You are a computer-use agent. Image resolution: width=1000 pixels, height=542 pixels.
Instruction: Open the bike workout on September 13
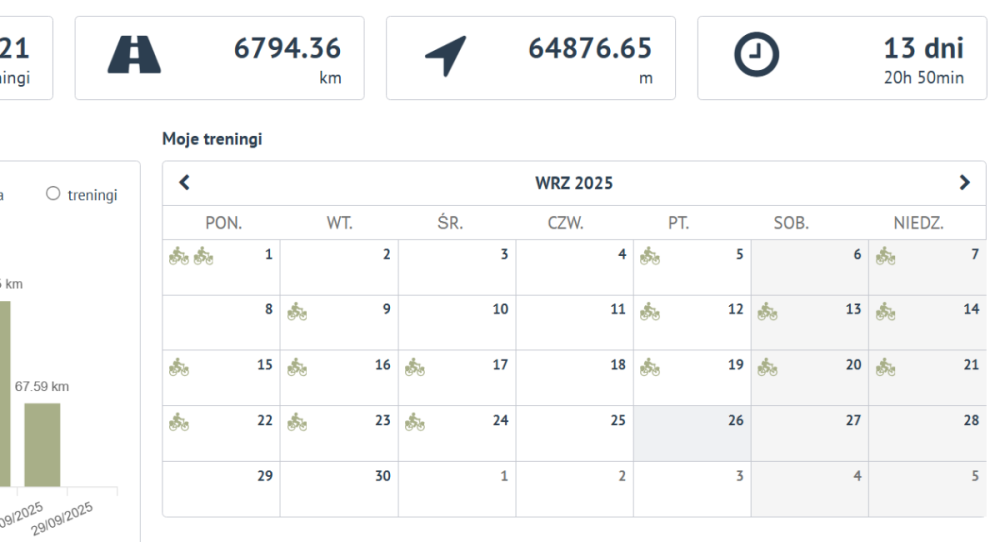767,312
